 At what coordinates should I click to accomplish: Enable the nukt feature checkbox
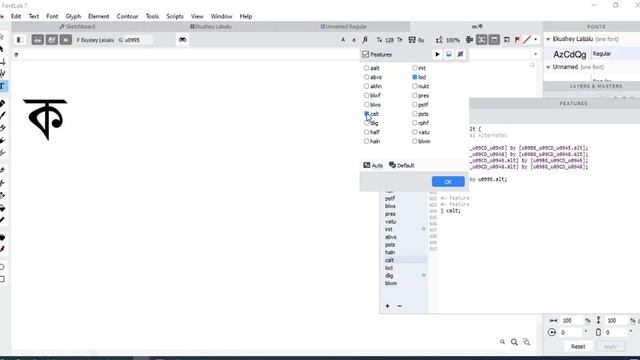415,86
